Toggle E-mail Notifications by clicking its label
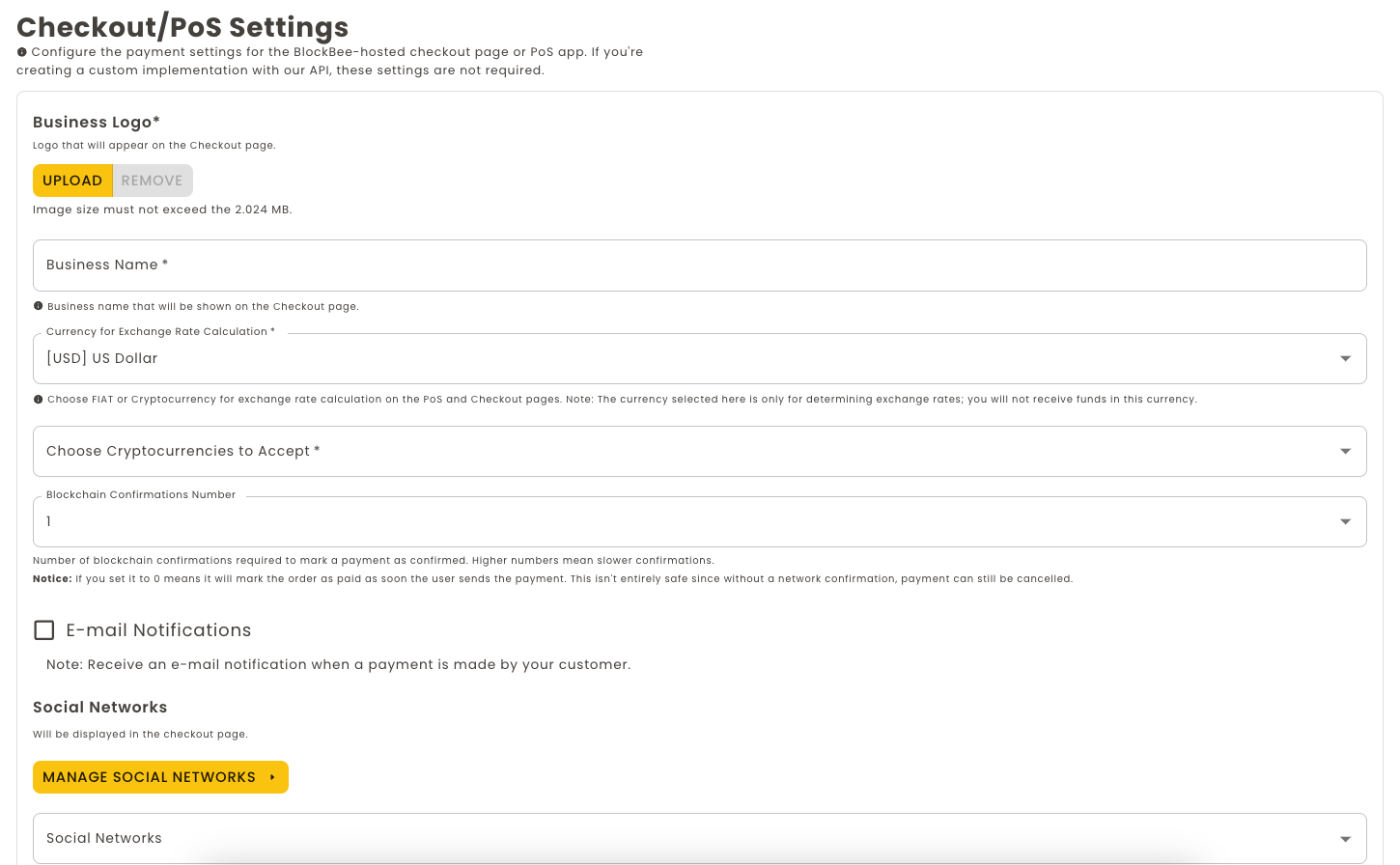 158,629
